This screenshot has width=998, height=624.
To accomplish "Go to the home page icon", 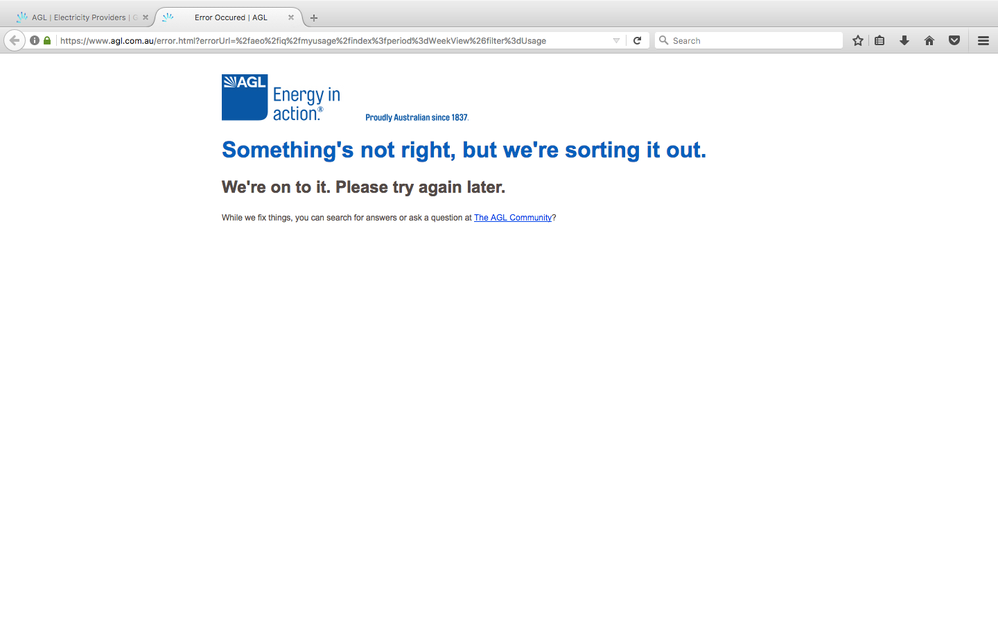I will pyautogui.click(x=929, y=40).
